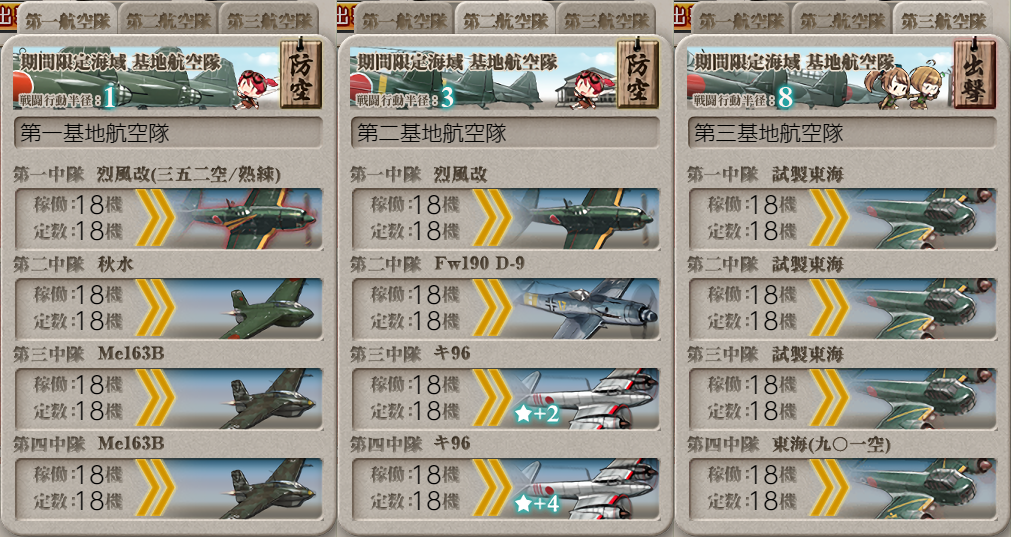Select the キ96 plane with ★+2 improvement
The width and height of the screenshot is (1011, 537).
(x=587, y=398)
